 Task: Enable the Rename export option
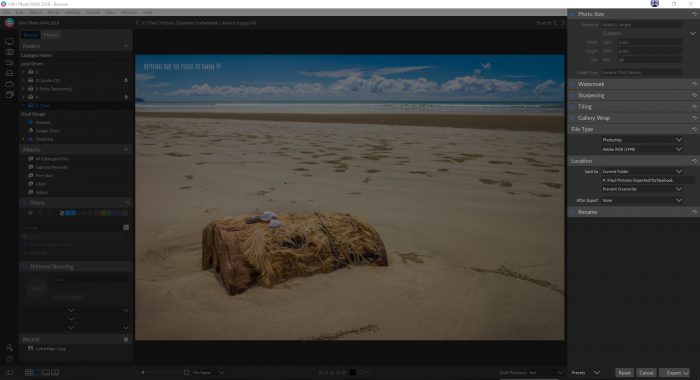[x=573, y=212]
